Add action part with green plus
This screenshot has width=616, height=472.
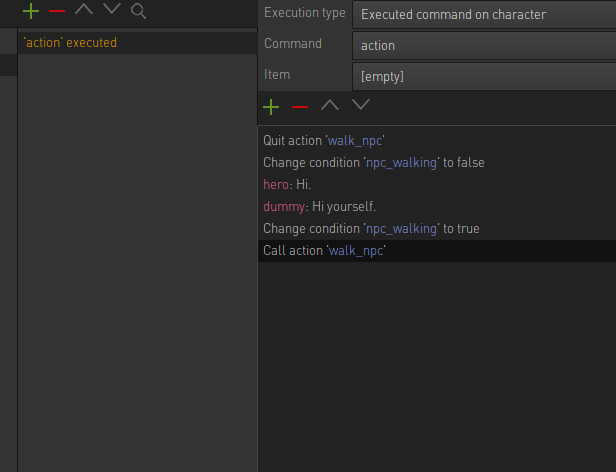[271, 107]
